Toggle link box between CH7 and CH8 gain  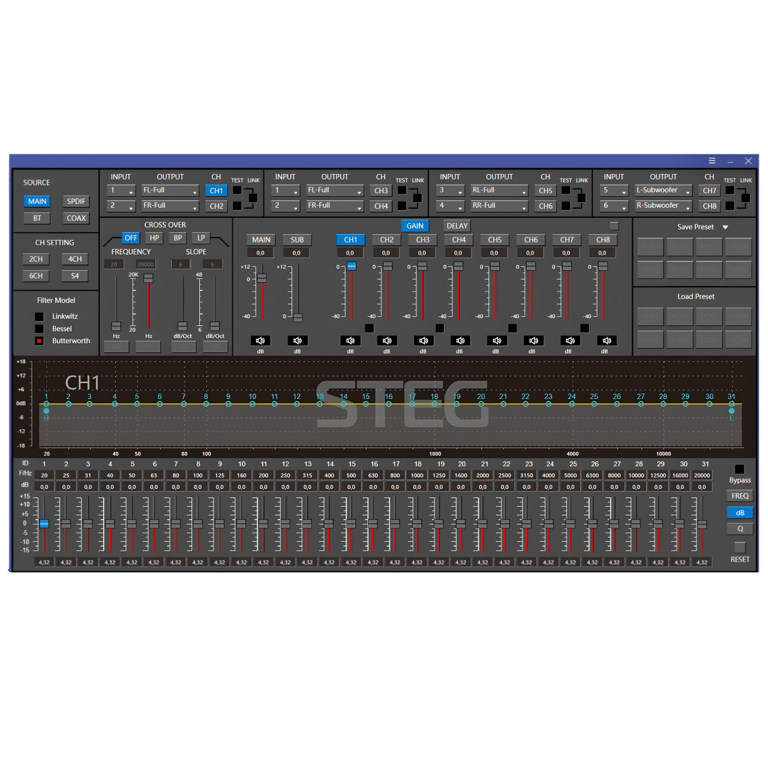tap(585, 328)
